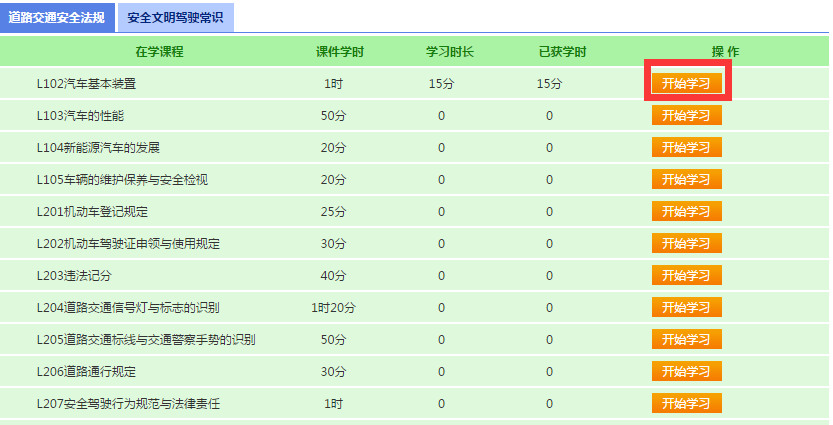This screenshot has height=425, width=833.
Task: Select the 在学课程 column header
Action: coord(159,52)
